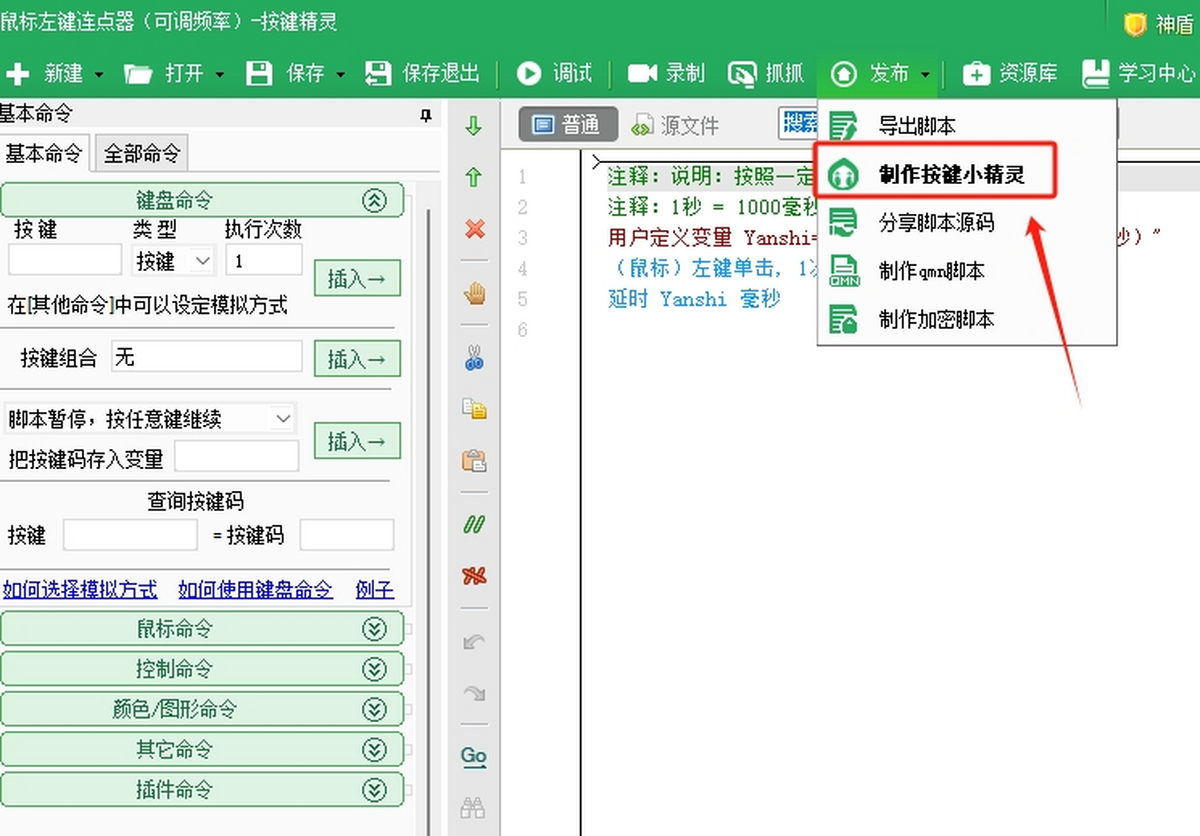Viewport: 1200px width, 836px height.
Task: Click the hand icon in editor sidebar
Action: pos(474,294)
